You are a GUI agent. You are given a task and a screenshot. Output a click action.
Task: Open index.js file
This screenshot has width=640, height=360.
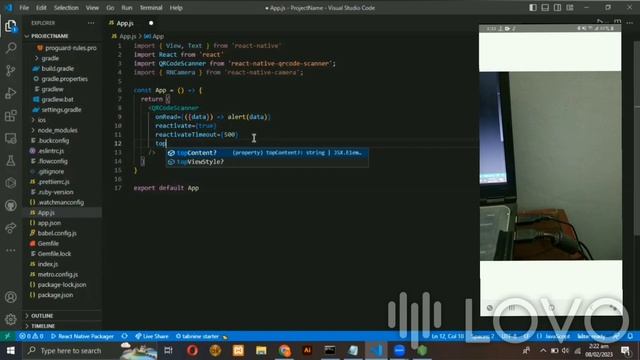click(x=47, y=264)
